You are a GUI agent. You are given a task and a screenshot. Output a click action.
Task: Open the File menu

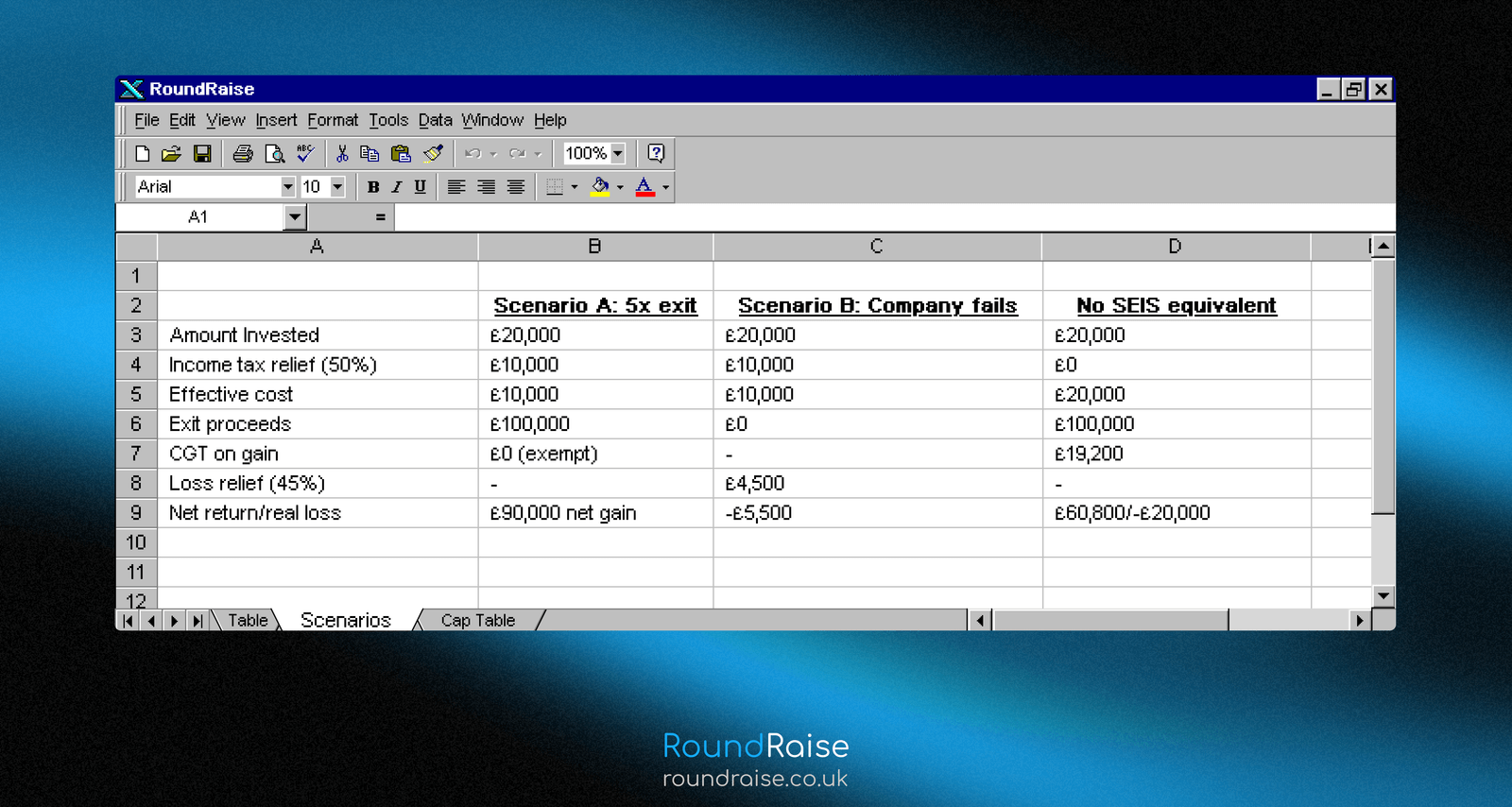click(x=146, y=120)
